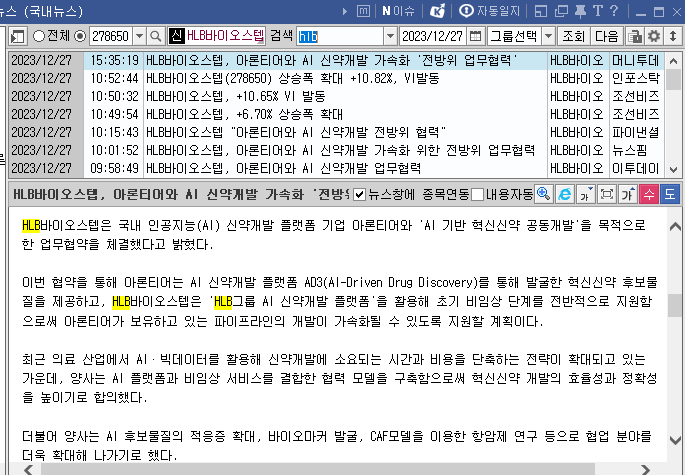Image resolution: width=685 pixels, height=475 pixels.
Task: Click the up-down arrow resize icon
Action: click(673, 36)
